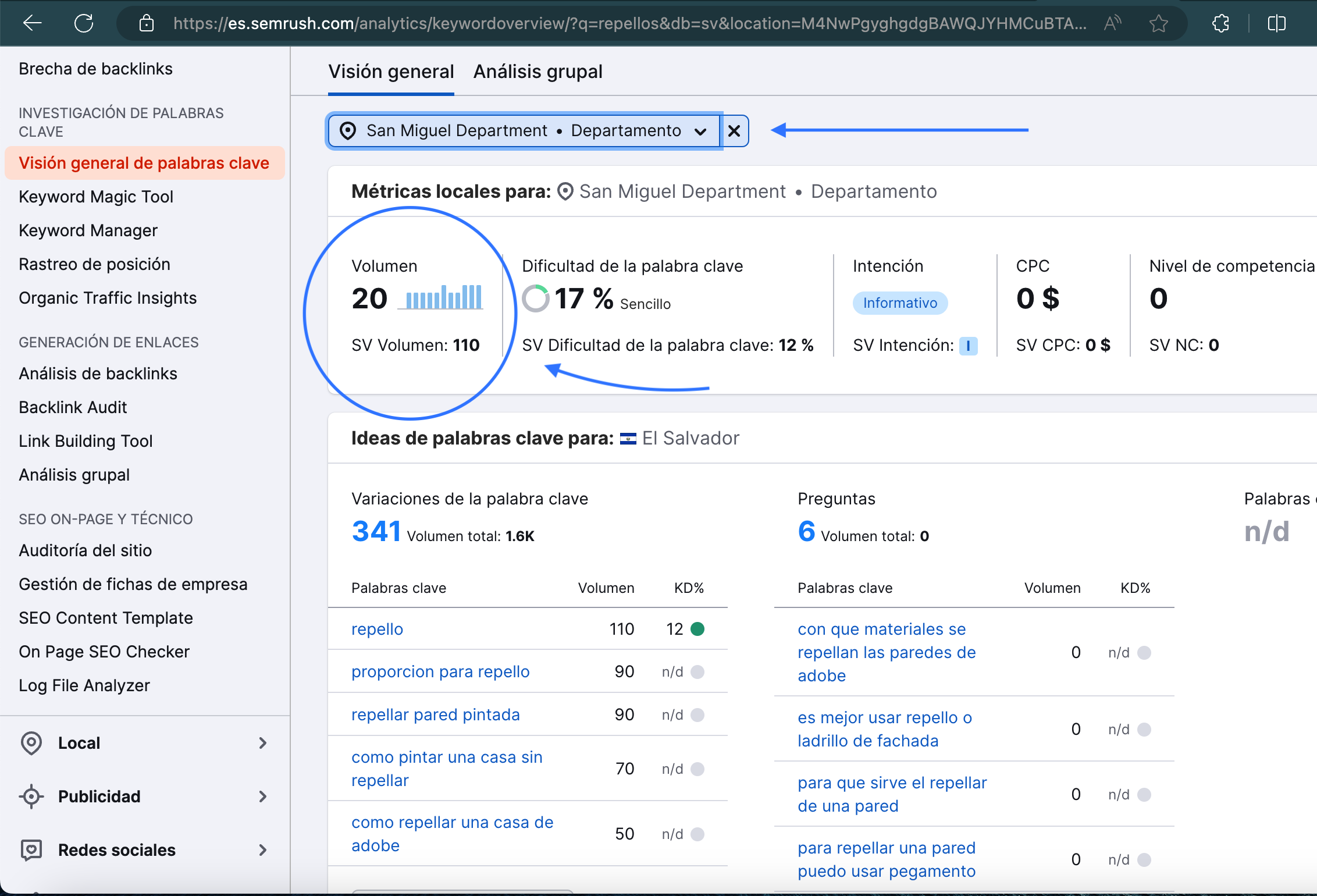Click the volume trend bar chart

point(440,297)
